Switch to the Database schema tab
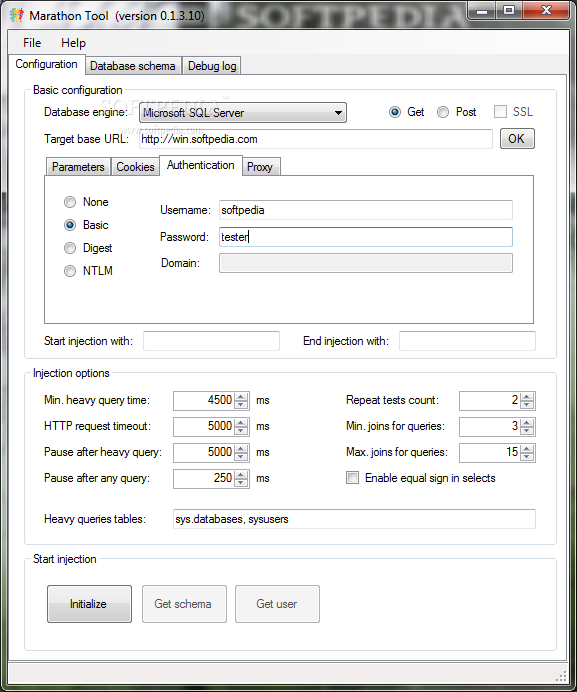Image resolution: width=577 pixels, height=692 pixels. coord(132,66)
